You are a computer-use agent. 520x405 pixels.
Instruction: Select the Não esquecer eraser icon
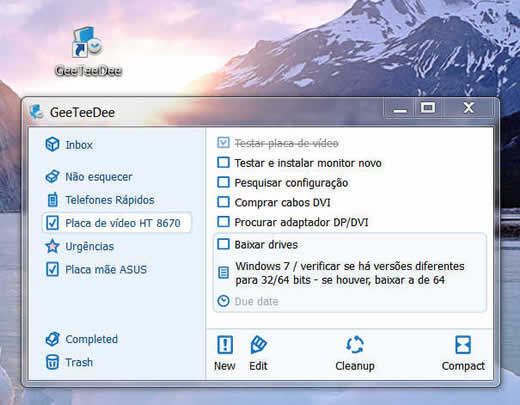52,176
